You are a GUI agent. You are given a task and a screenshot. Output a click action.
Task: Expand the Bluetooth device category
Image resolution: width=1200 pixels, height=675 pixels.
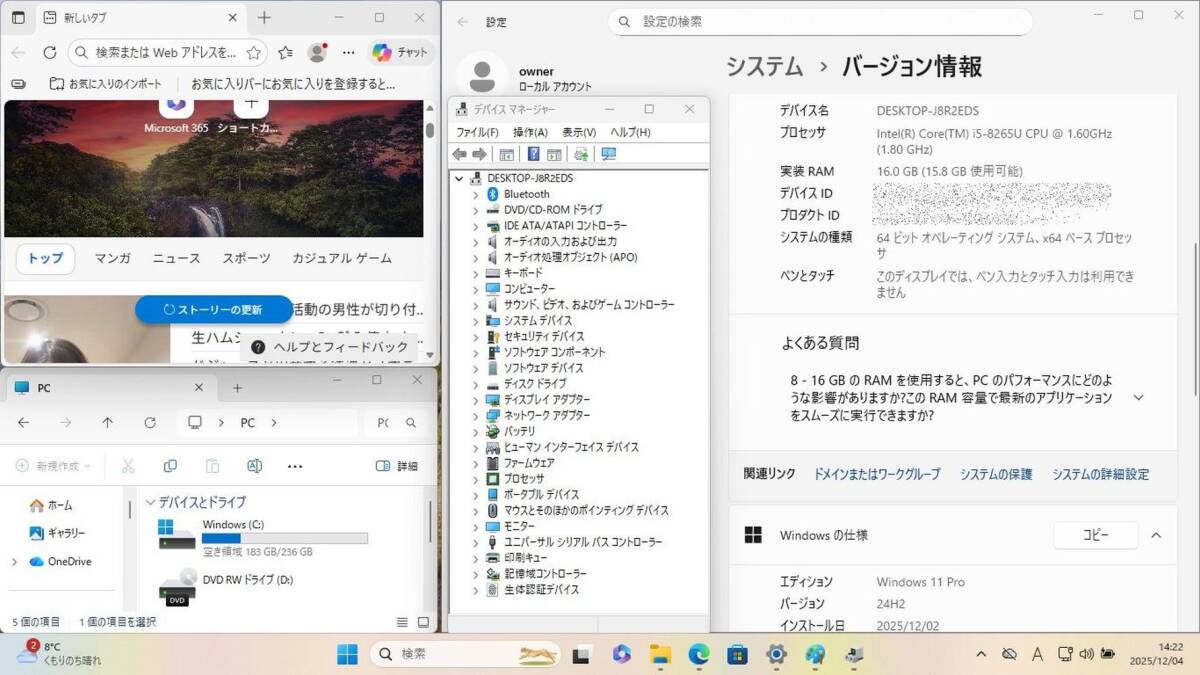(x=475, y=194)
